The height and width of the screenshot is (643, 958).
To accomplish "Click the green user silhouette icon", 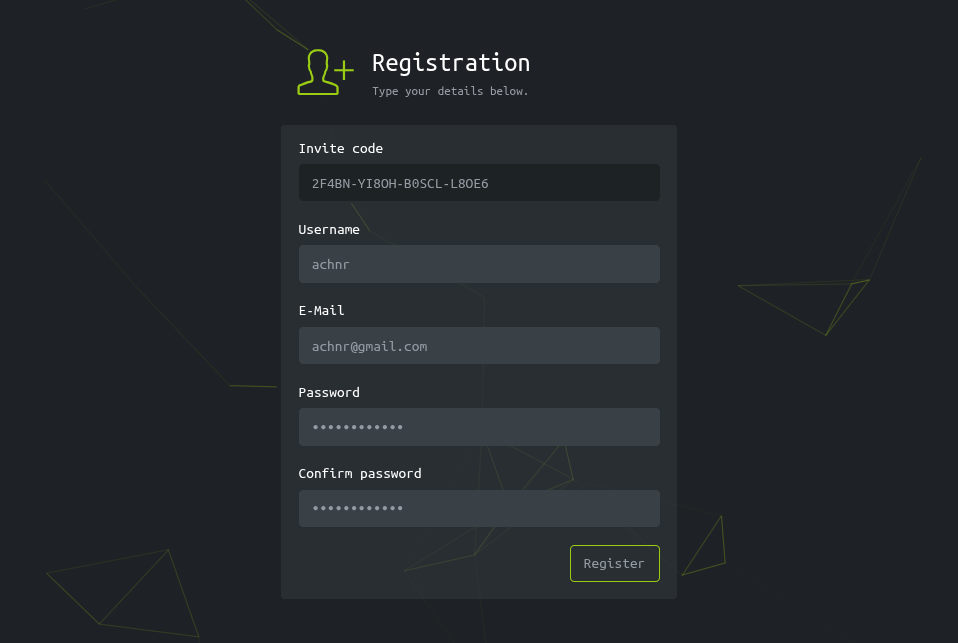I will point(318,72).
